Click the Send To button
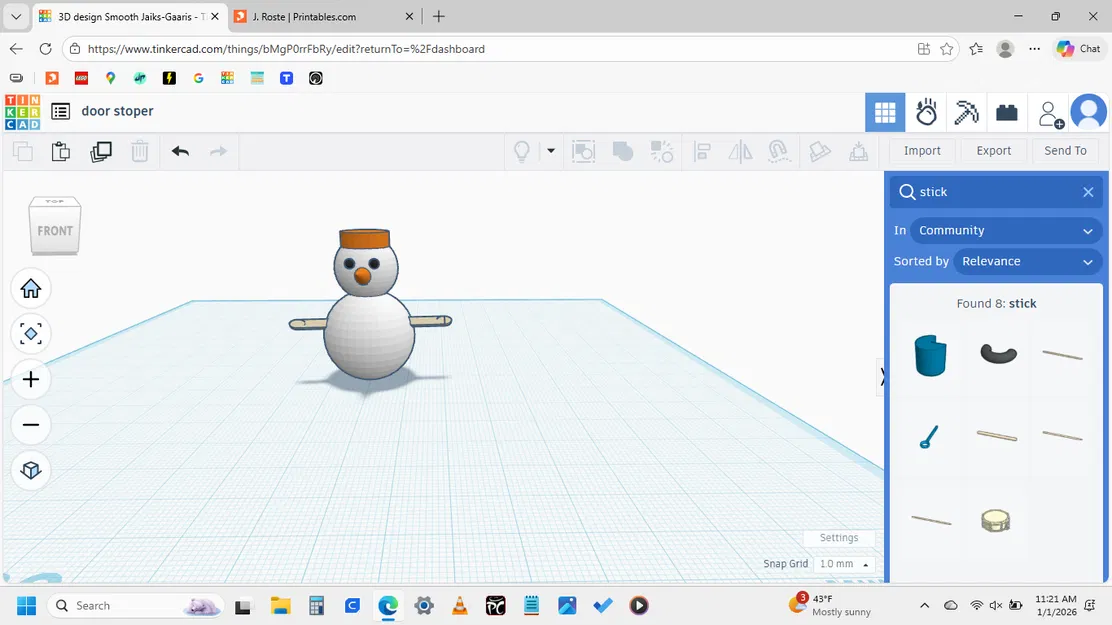 click(x=1065, y=150)
